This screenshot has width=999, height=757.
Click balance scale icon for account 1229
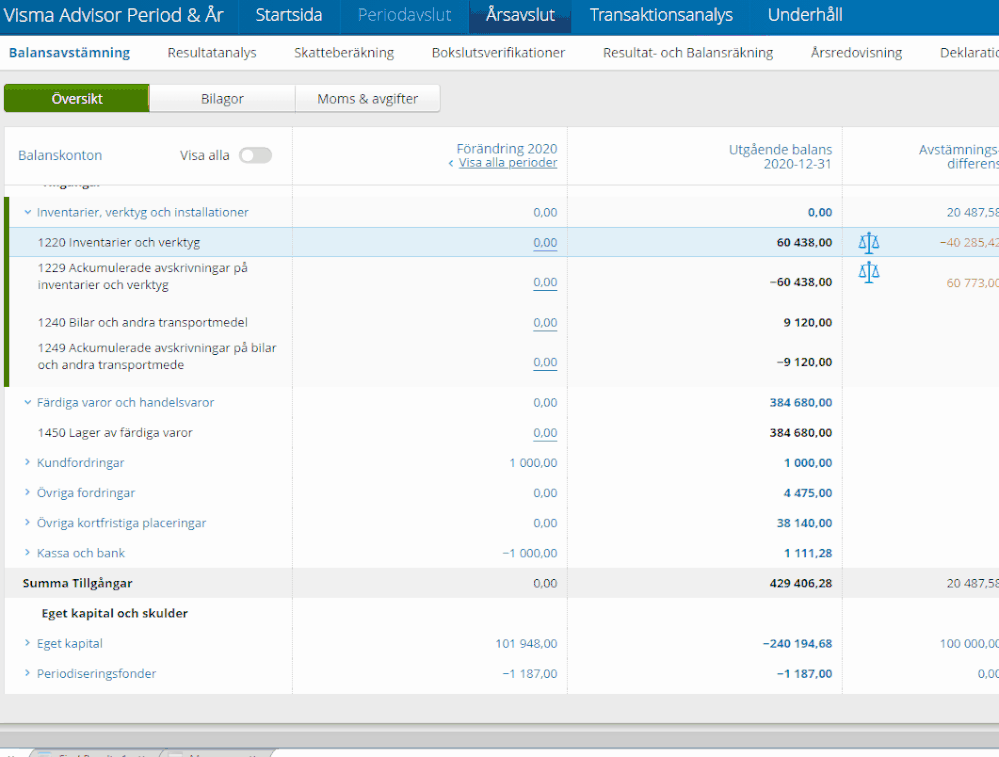868,272
